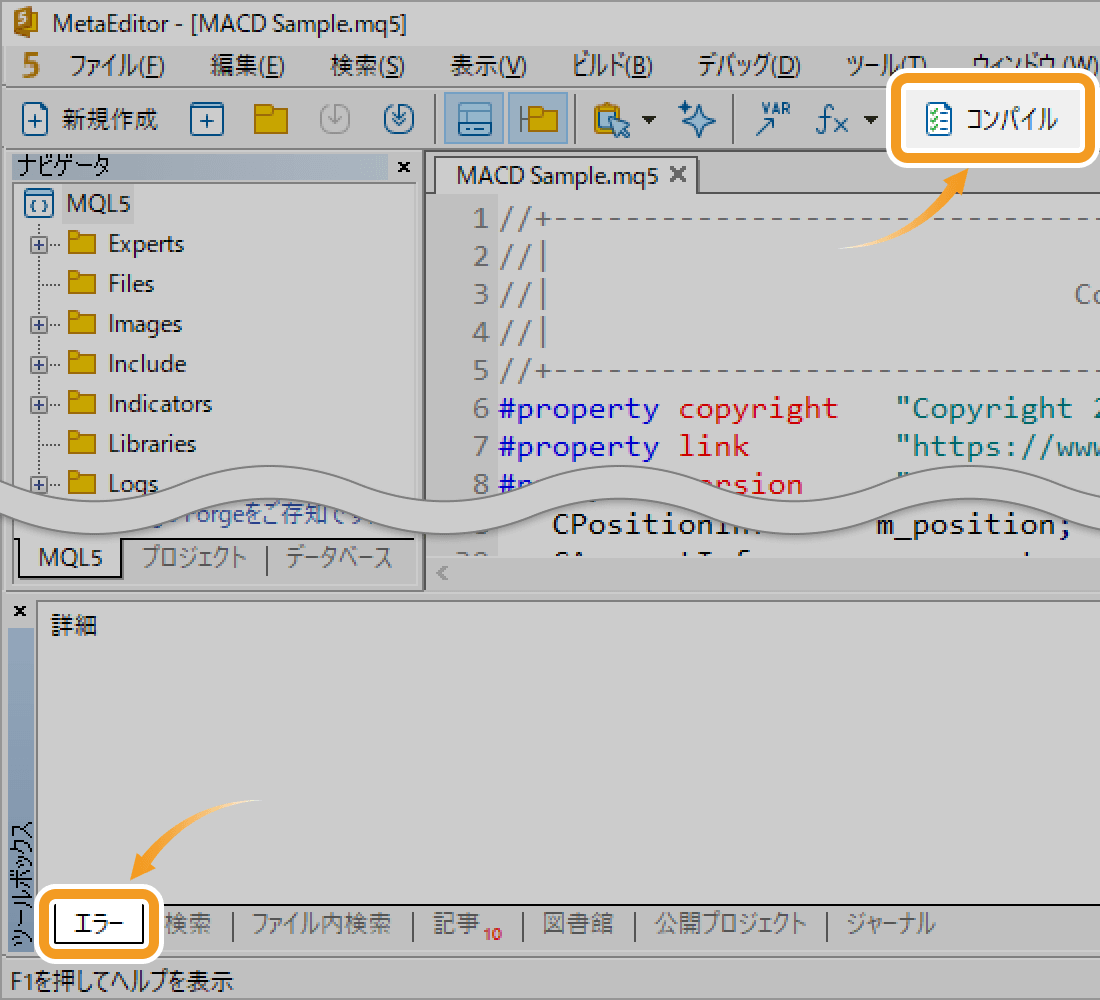Switch to the ジャーナル tab
The height and width of the screenshot is (1000, 1100).
pos(890,924)
